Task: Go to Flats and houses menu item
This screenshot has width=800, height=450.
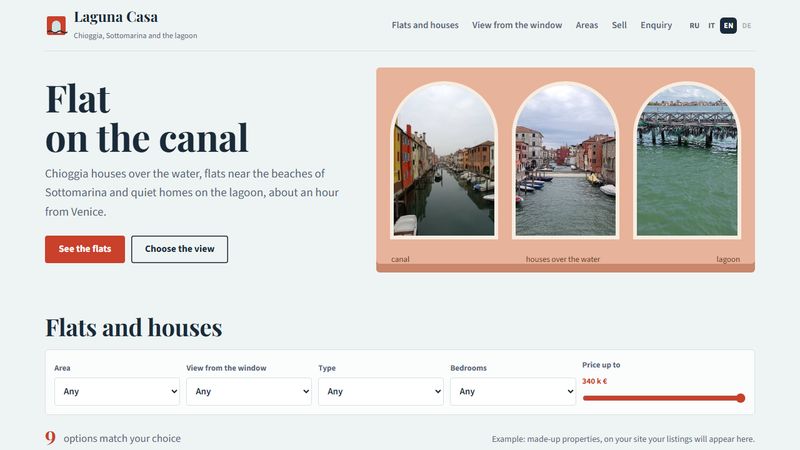Action: [425, 25]
